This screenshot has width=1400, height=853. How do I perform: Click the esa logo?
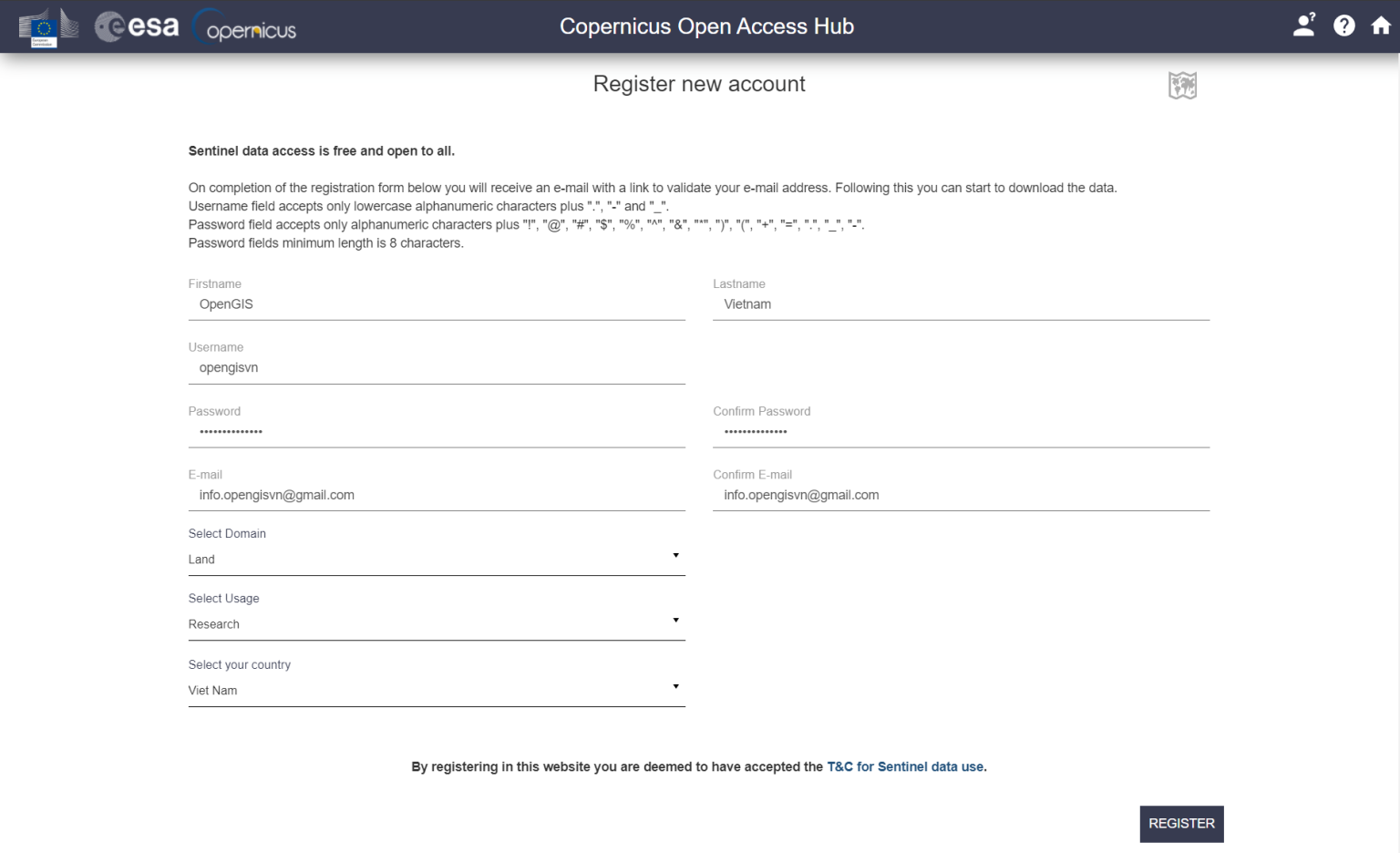(135, 26)
